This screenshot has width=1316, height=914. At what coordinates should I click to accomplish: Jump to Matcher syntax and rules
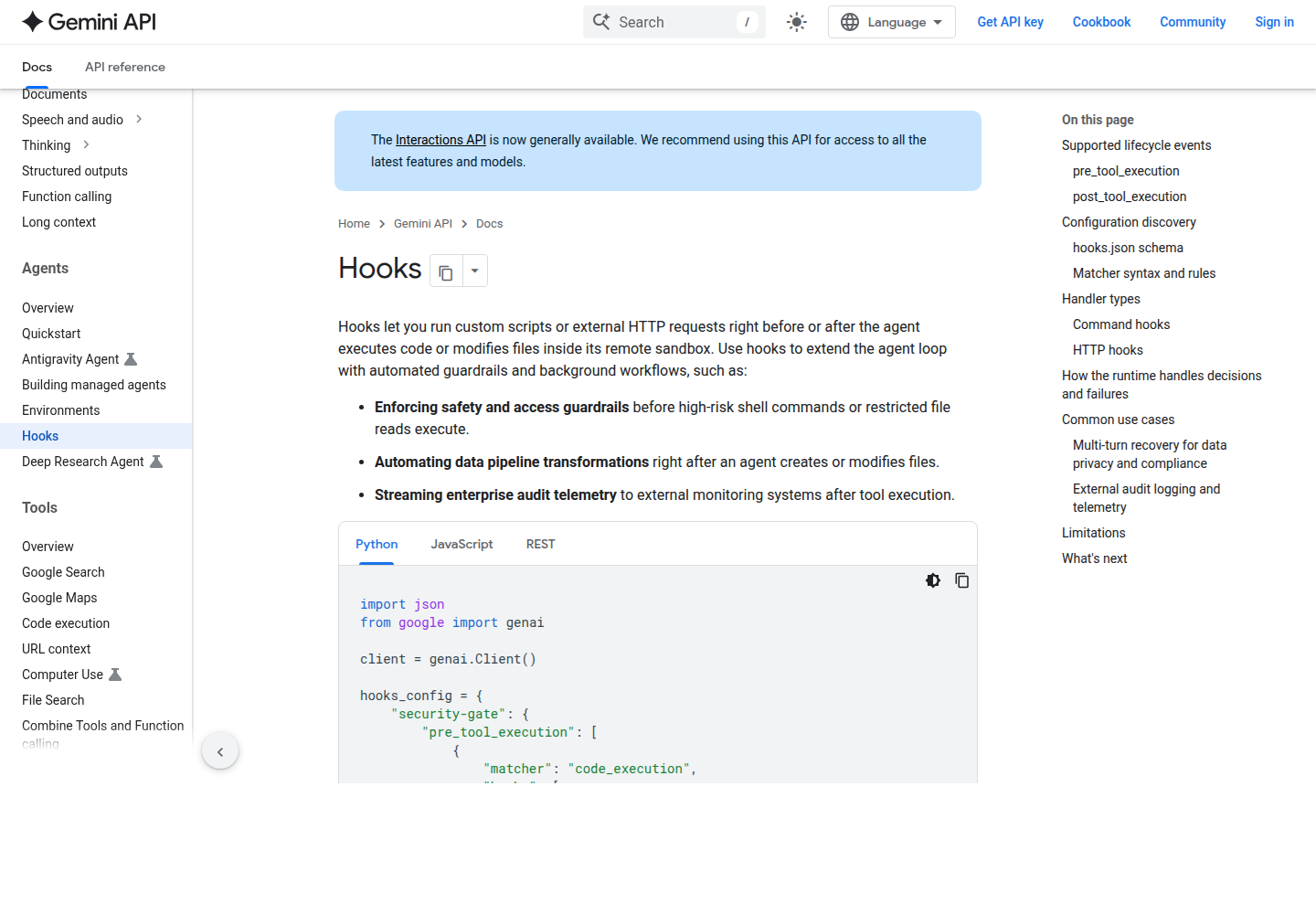(x=1144, y=273)
